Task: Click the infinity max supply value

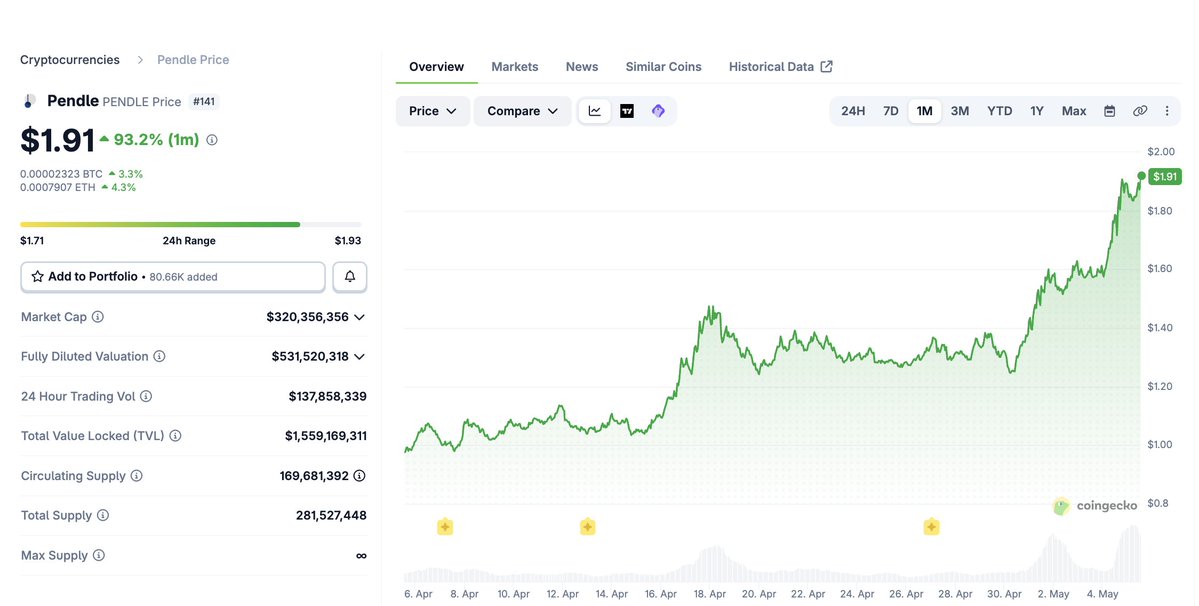Action: tap(361, 556)
